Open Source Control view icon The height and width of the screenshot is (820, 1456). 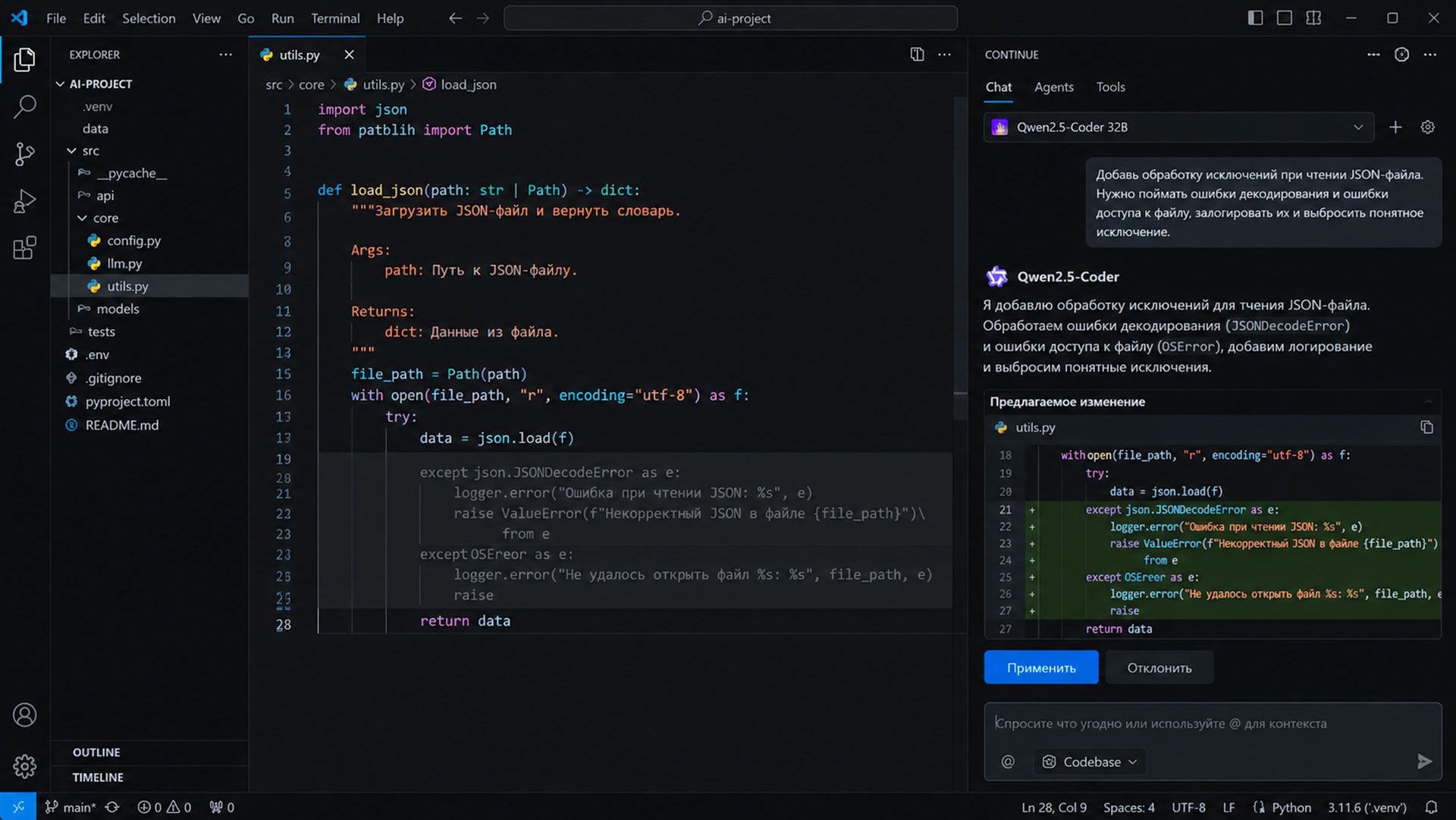[x=24, y=154]
